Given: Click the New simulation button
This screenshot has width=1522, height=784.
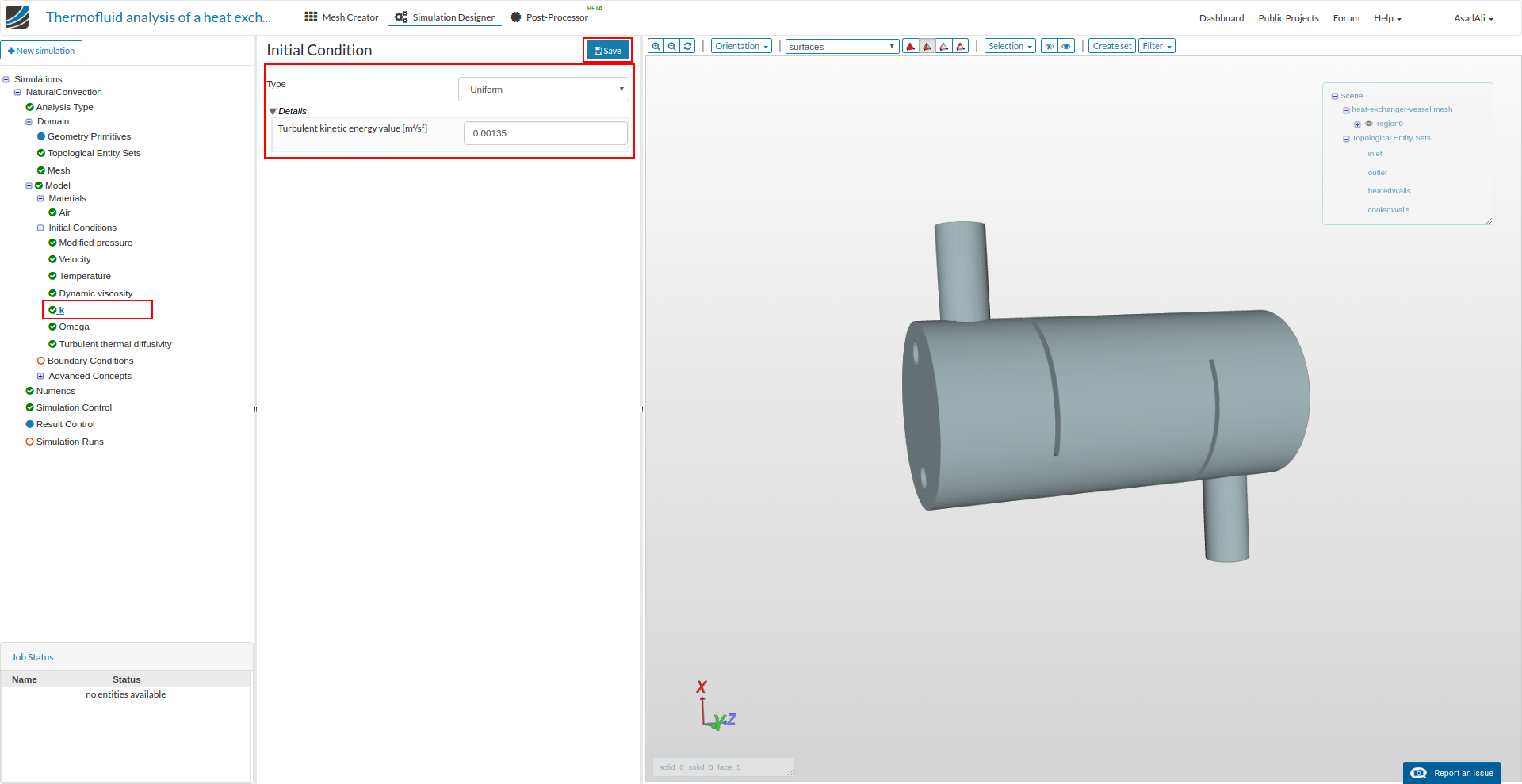Looking at the screenshot, I should pos(41,51).
